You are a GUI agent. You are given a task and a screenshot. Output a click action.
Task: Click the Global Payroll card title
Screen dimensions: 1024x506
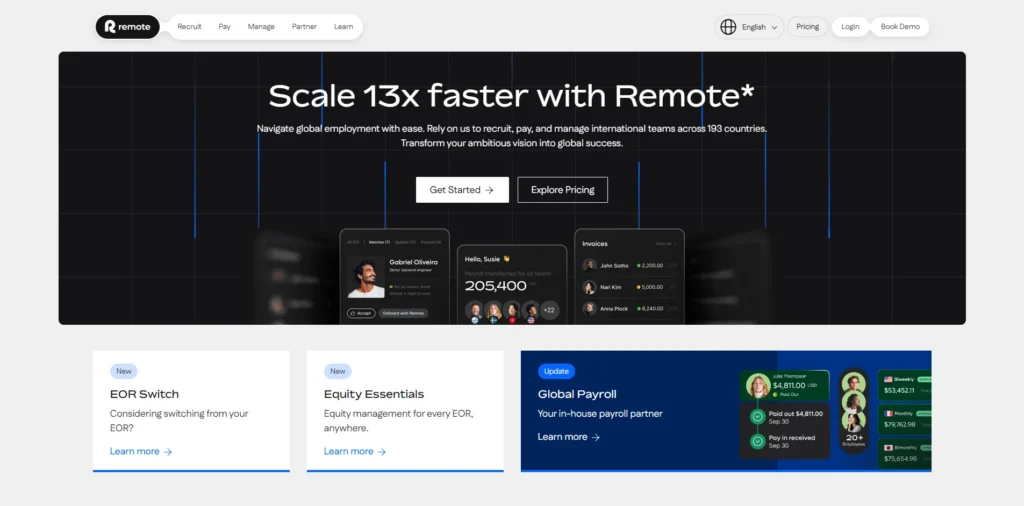[x=577, y=394]
